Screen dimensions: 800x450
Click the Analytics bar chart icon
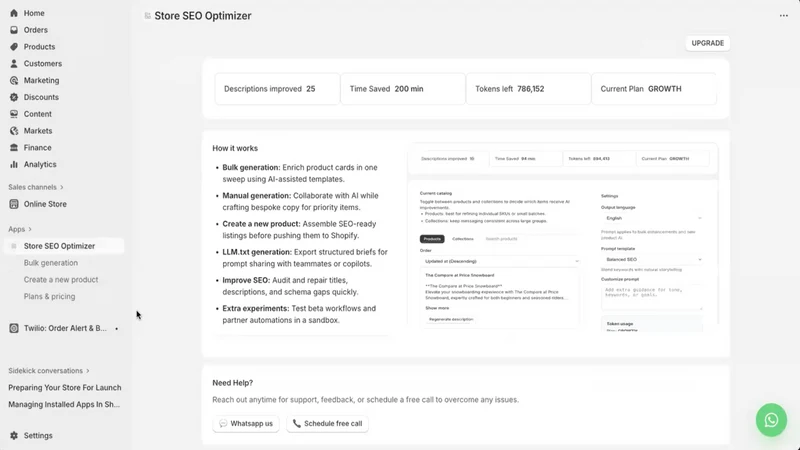(x=14, y=165)
